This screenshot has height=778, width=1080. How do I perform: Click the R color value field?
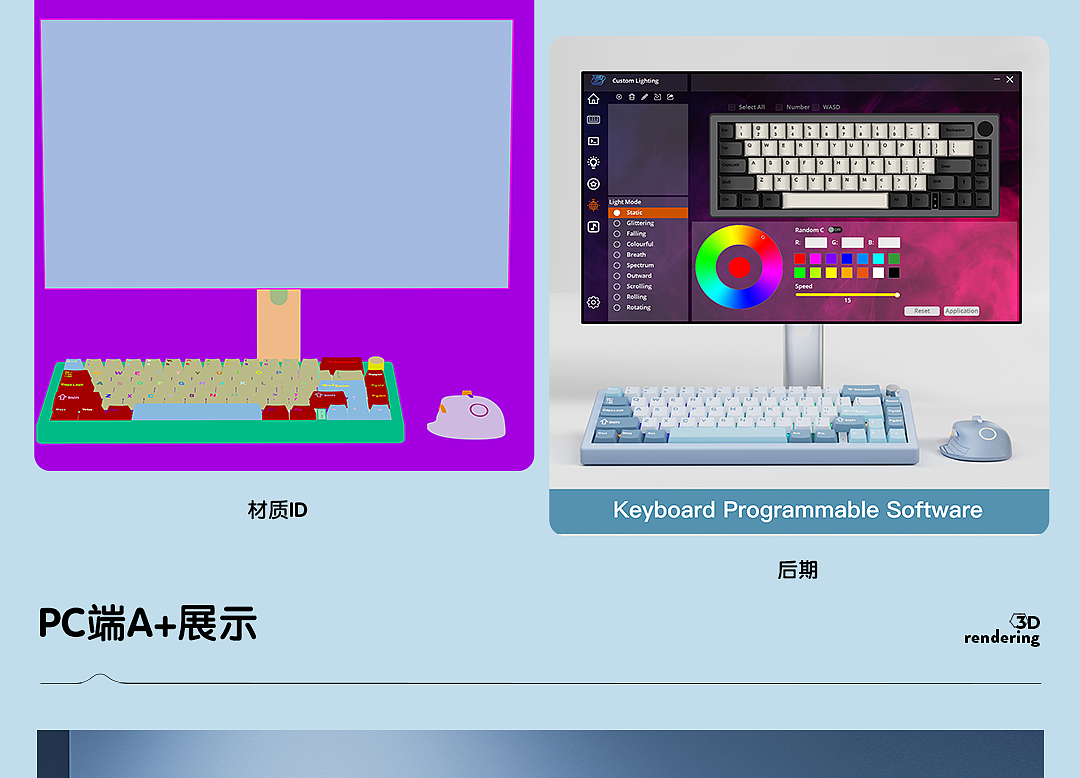[x=816, y=242]
